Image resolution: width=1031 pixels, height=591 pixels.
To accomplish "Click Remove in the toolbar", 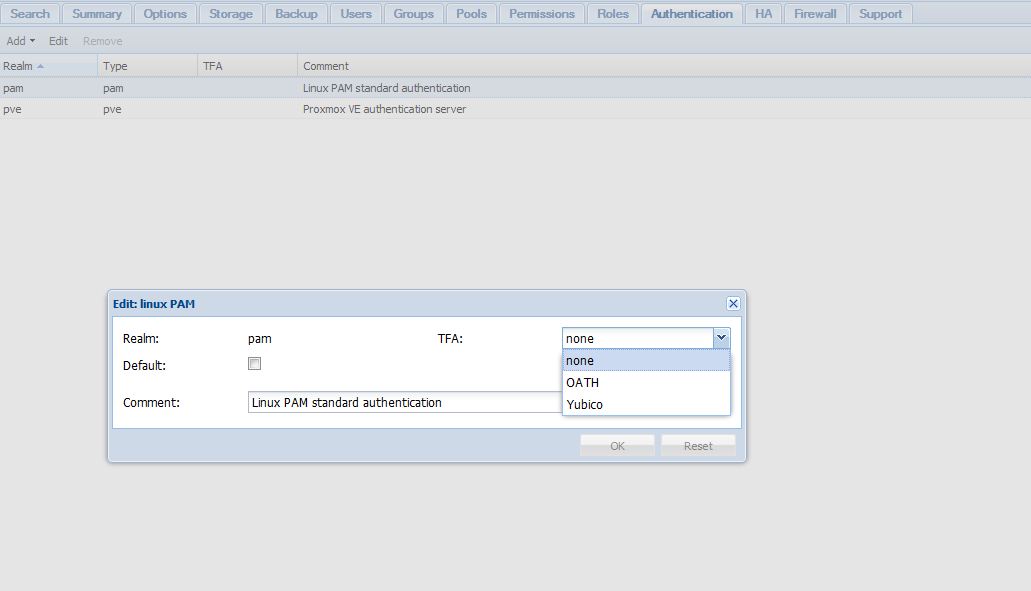I will [x=102, y=41].
